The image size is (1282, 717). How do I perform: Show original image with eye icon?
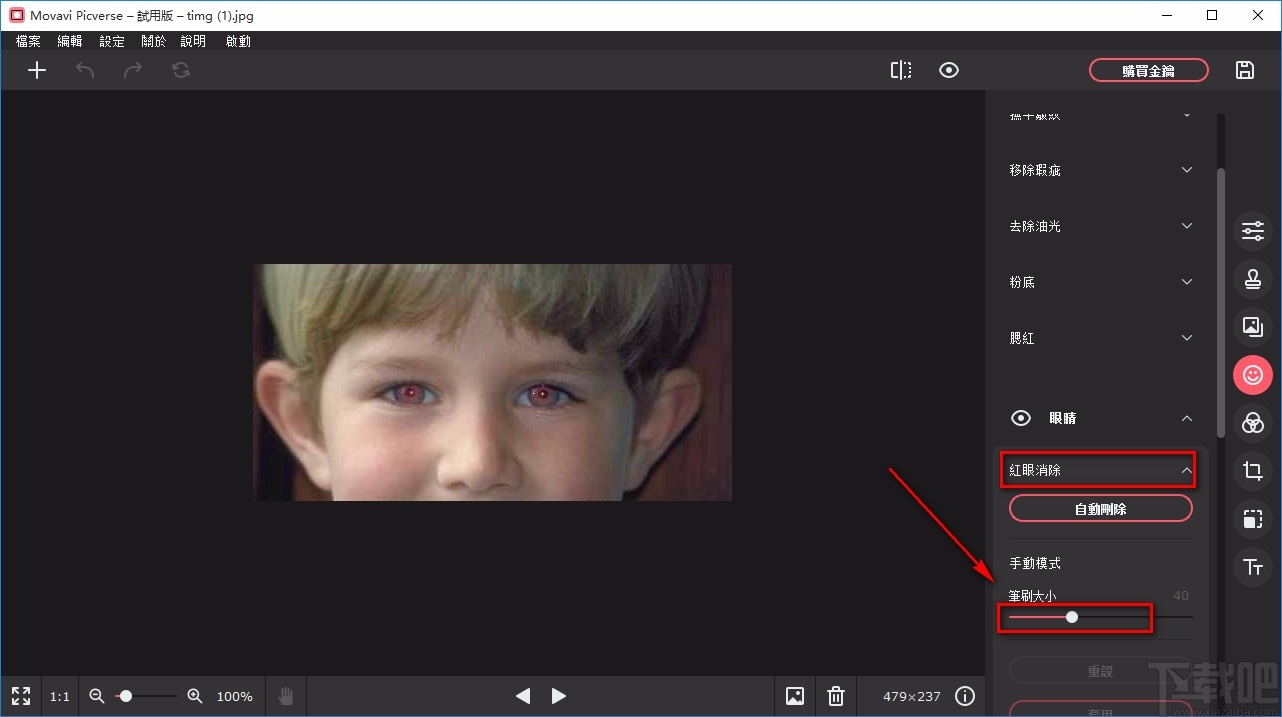(x=949, y=70)
